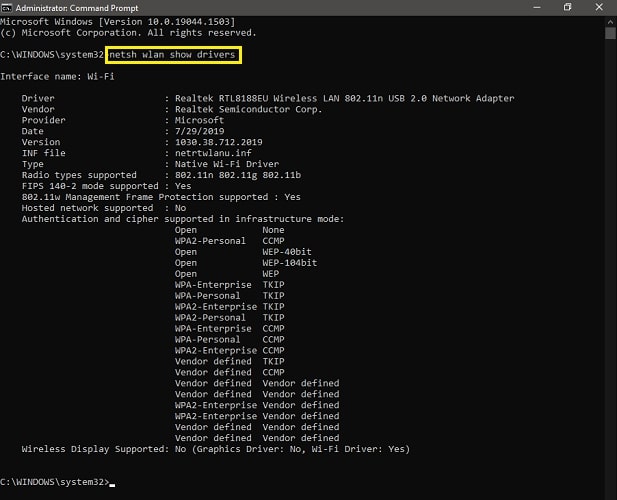Click the 'Open WEP-40bit' row

coord(243,252)
